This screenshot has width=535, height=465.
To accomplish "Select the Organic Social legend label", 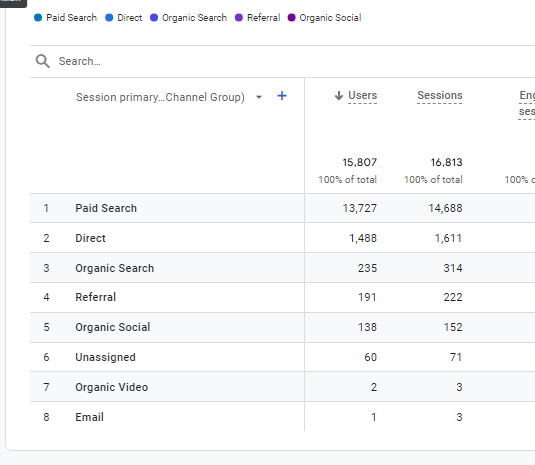I will click(x=330, y=18).
